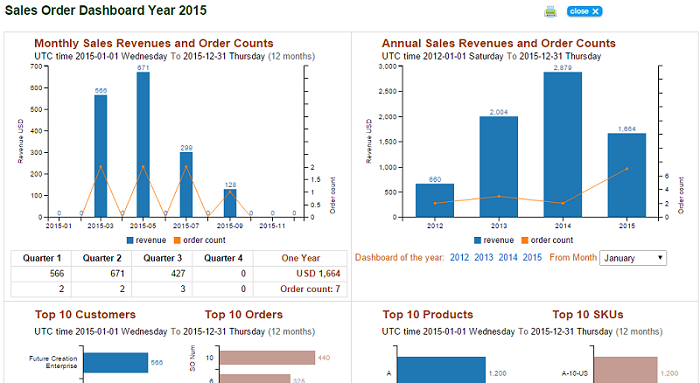Viewport: 700px width, 383px height.
Task: Click the Top 10 SKUs heading
Action: 588,315
